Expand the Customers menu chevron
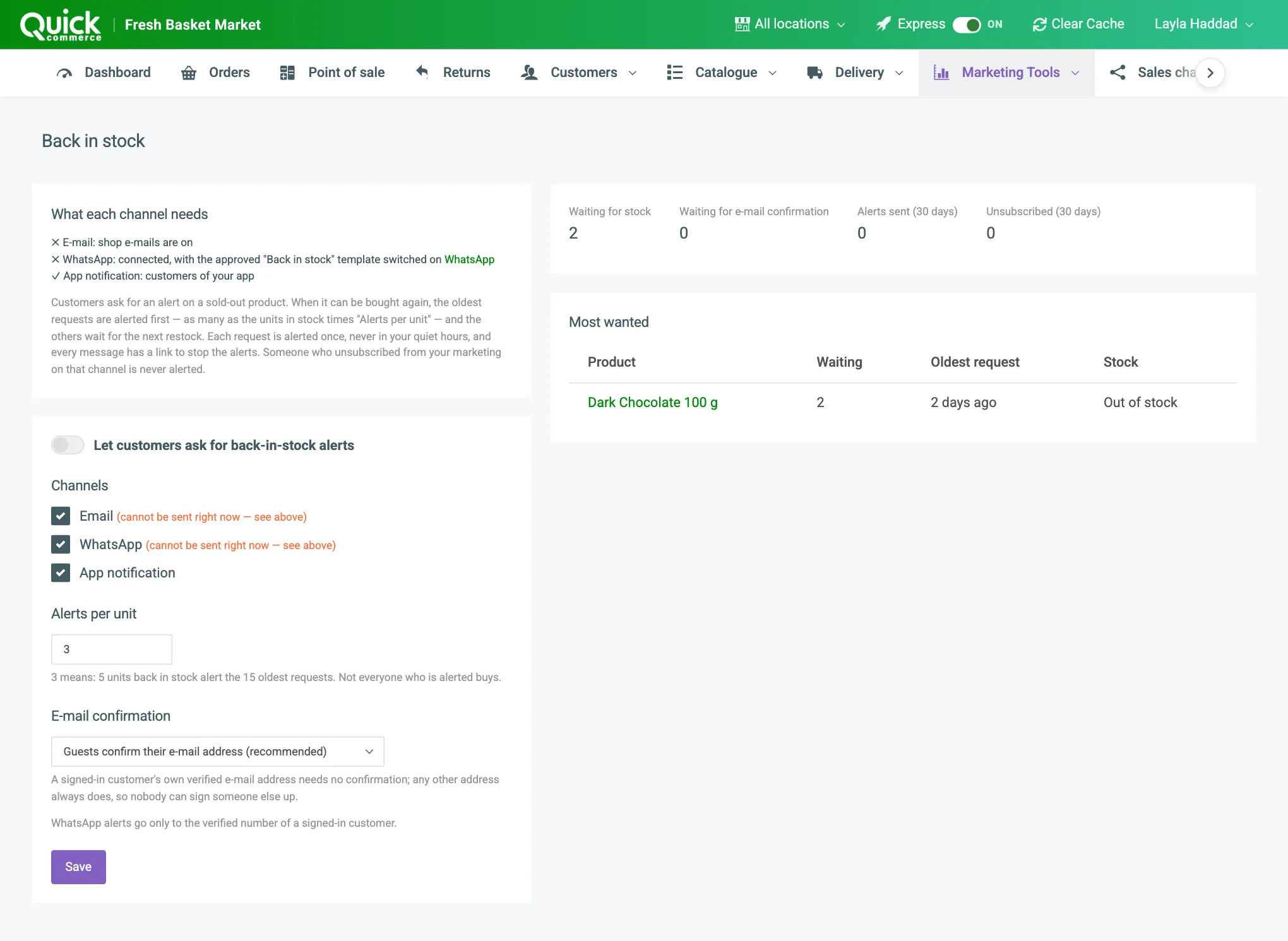 (633, 73)
